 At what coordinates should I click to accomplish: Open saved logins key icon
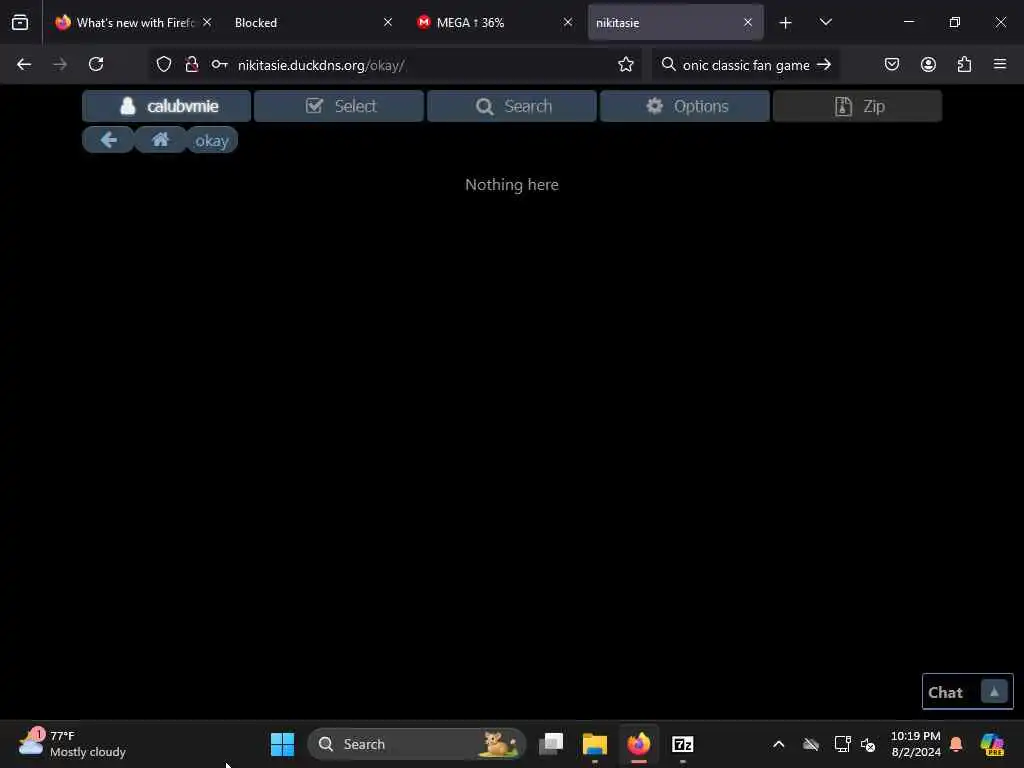click(x=219, y=64)
